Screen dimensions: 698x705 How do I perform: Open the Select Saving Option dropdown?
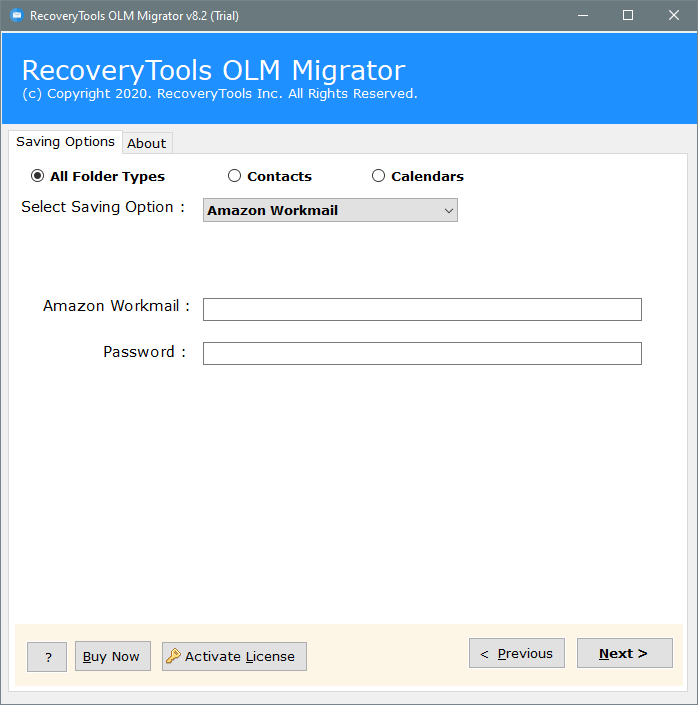[x=330, y=210]
